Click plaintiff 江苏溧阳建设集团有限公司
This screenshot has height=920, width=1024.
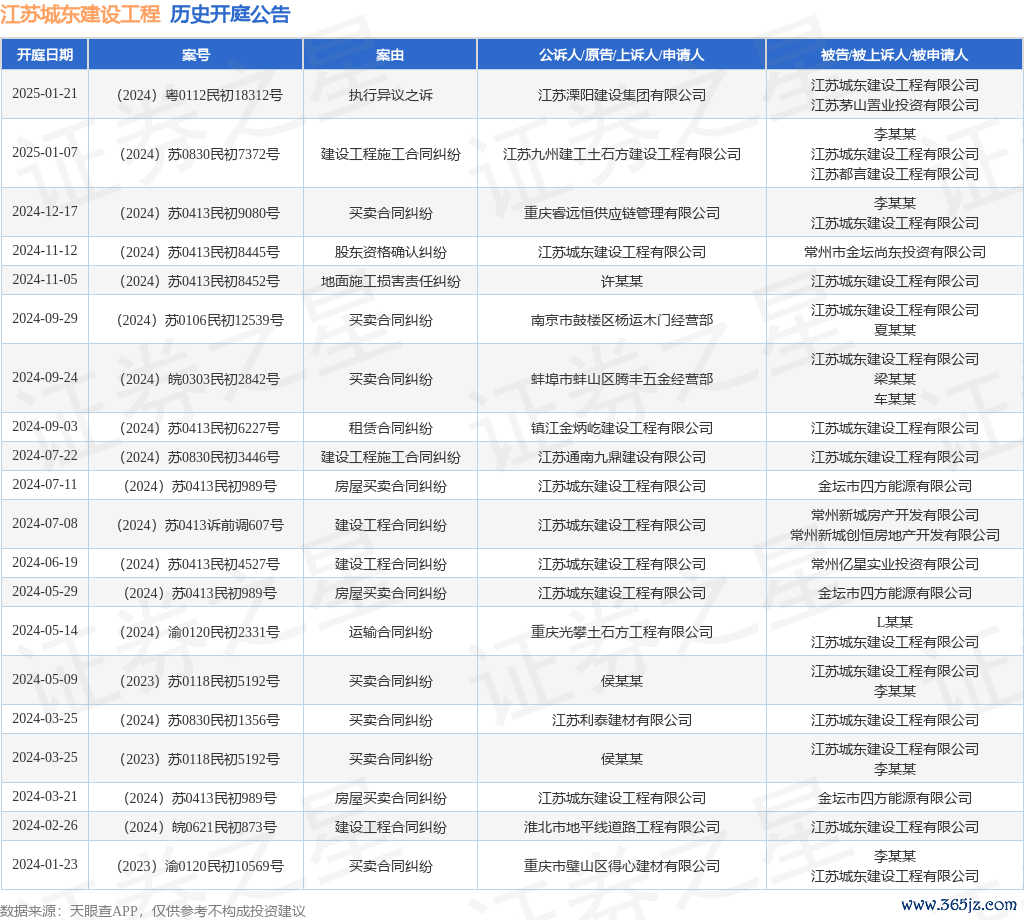click(621, 95)
